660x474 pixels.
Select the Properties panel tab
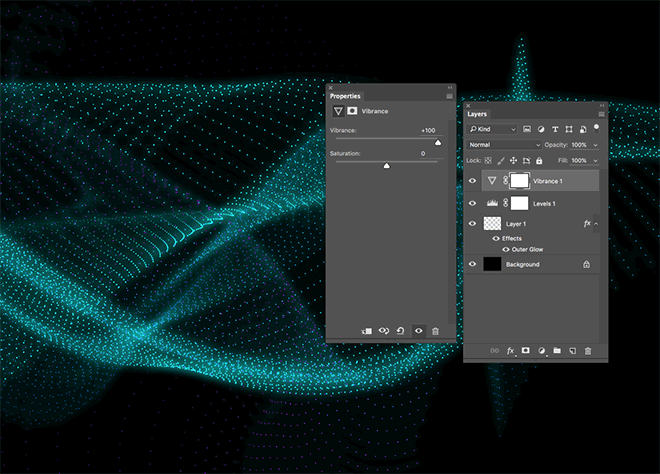tap(345, 96)
